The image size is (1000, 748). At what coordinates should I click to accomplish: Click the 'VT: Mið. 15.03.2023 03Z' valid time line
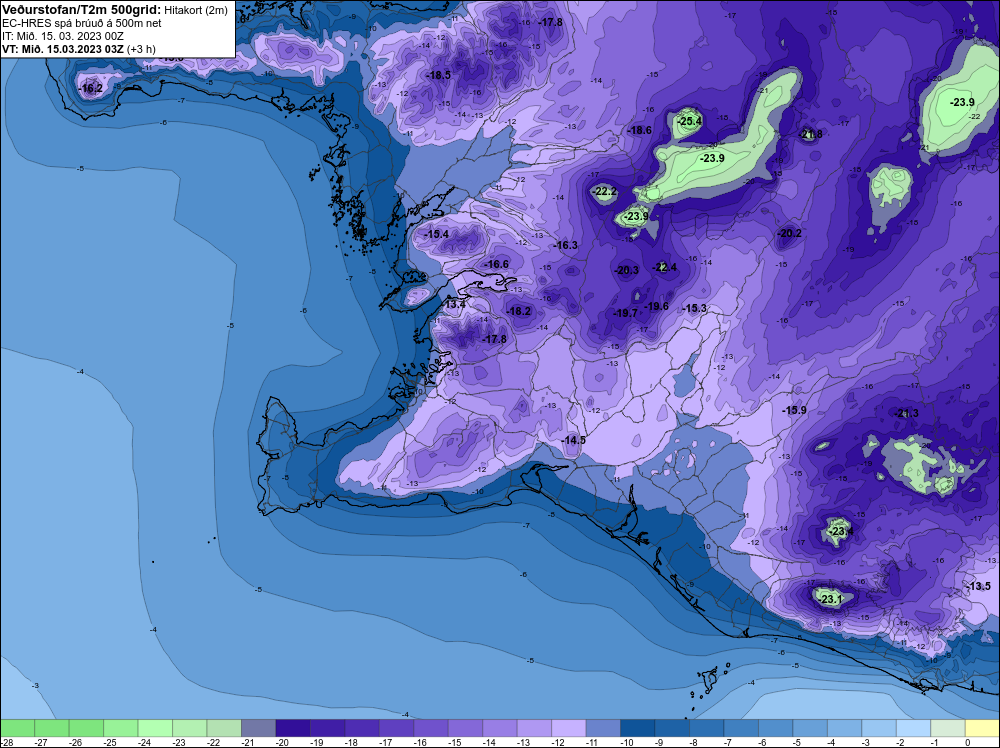click(63, 49)
